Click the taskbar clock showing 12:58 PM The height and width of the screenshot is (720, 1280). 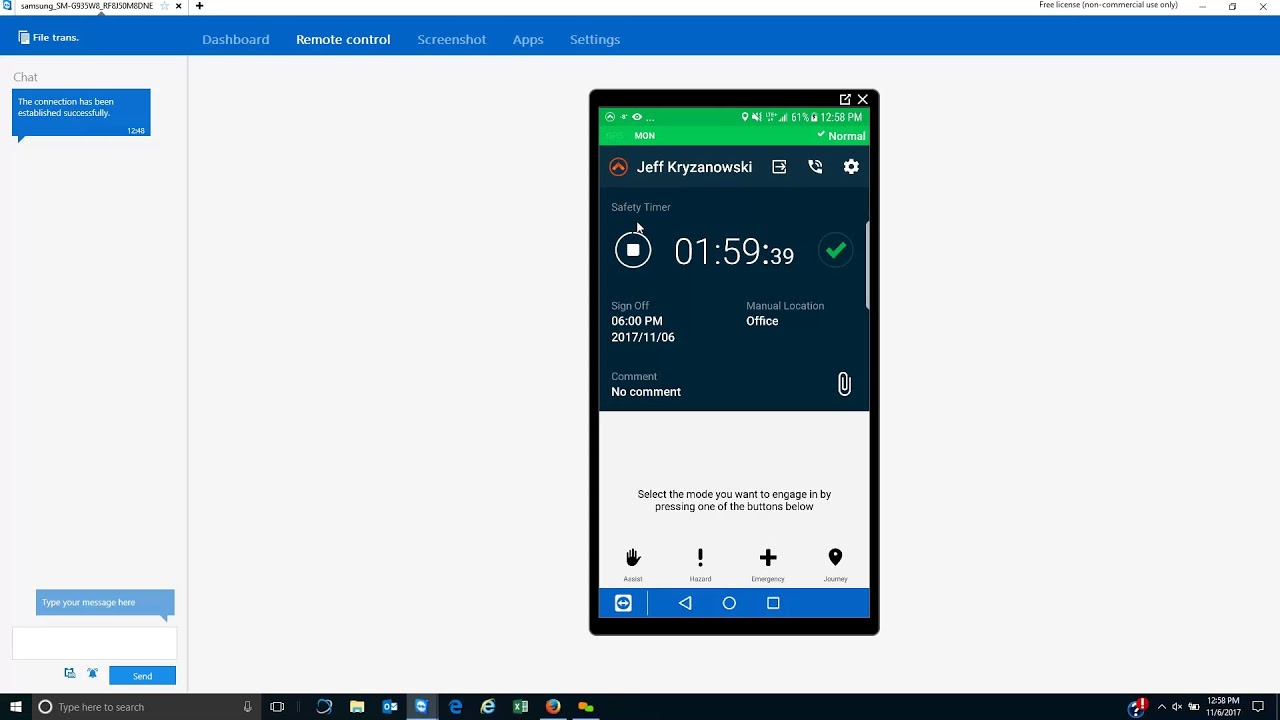(x=1224, y=707)
